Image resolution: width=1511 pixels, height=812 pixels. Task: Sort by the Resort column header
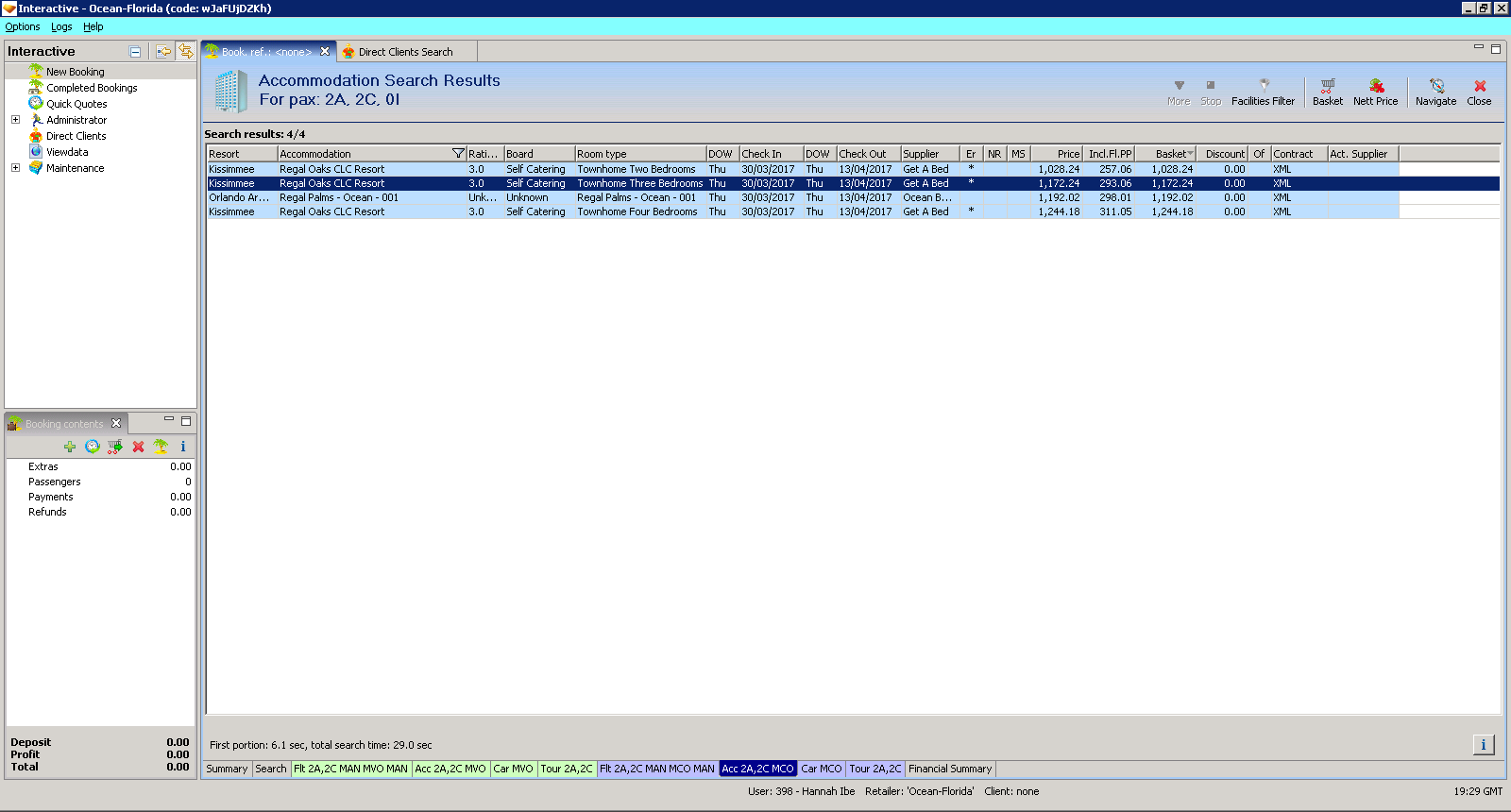tap(242, 154)
